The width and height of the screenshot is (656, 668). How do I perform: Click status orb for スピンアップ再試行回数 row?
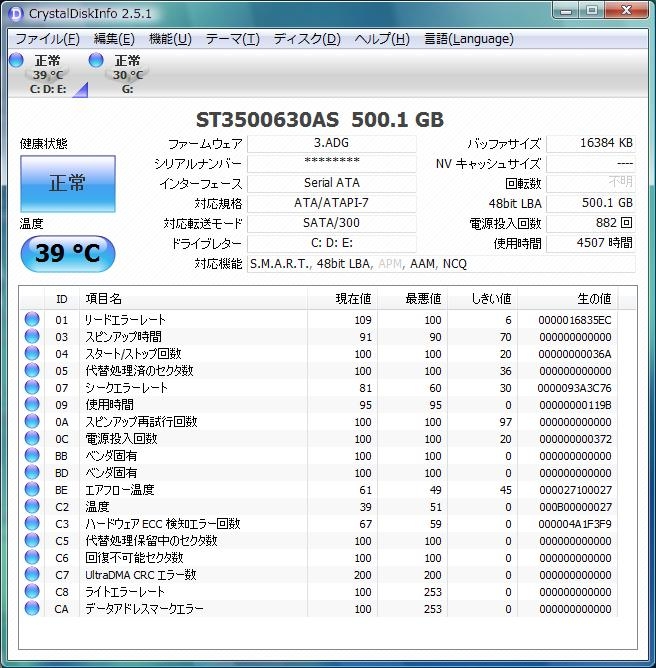pyautogui.click(x=32, y=422)
